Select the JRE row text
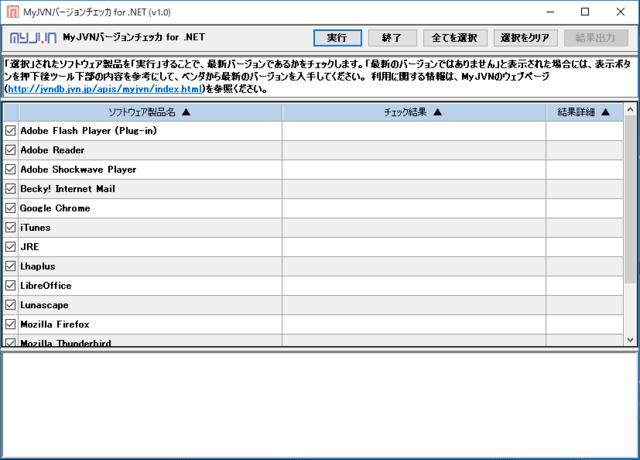 pyautogui.click(x=30, y=247)
